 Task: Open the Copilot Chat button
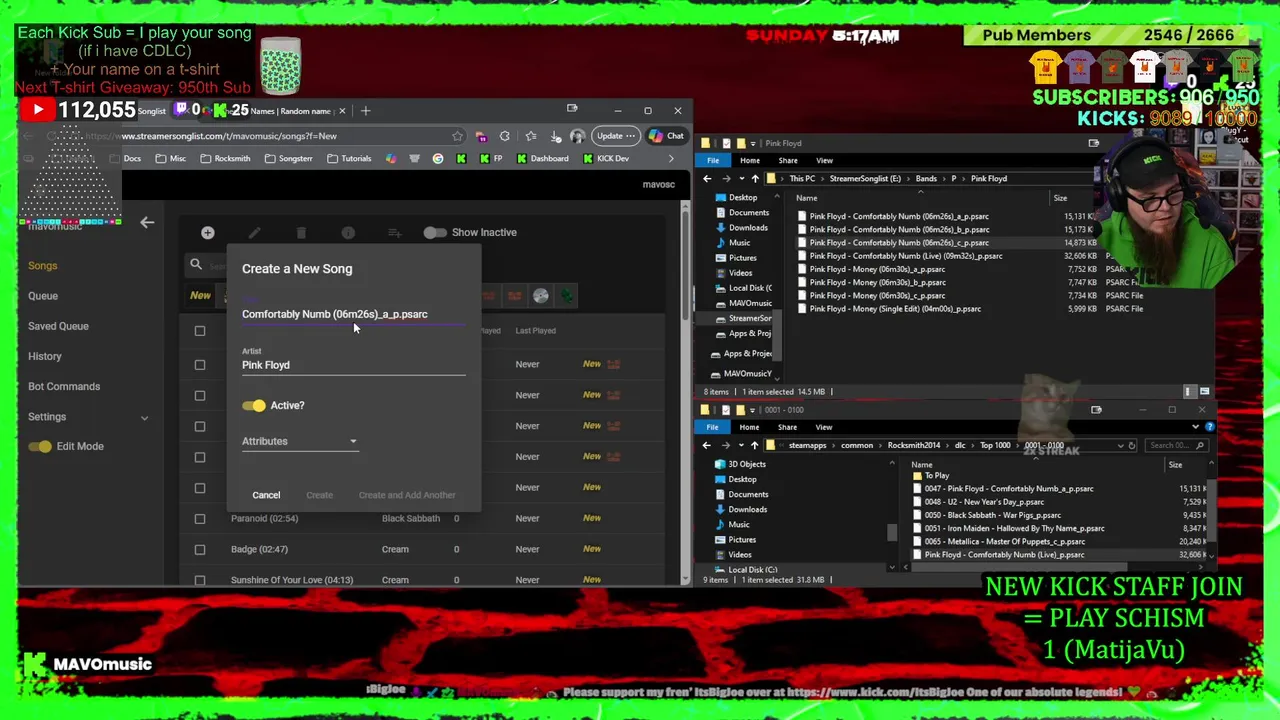click(x=666, y=136)
